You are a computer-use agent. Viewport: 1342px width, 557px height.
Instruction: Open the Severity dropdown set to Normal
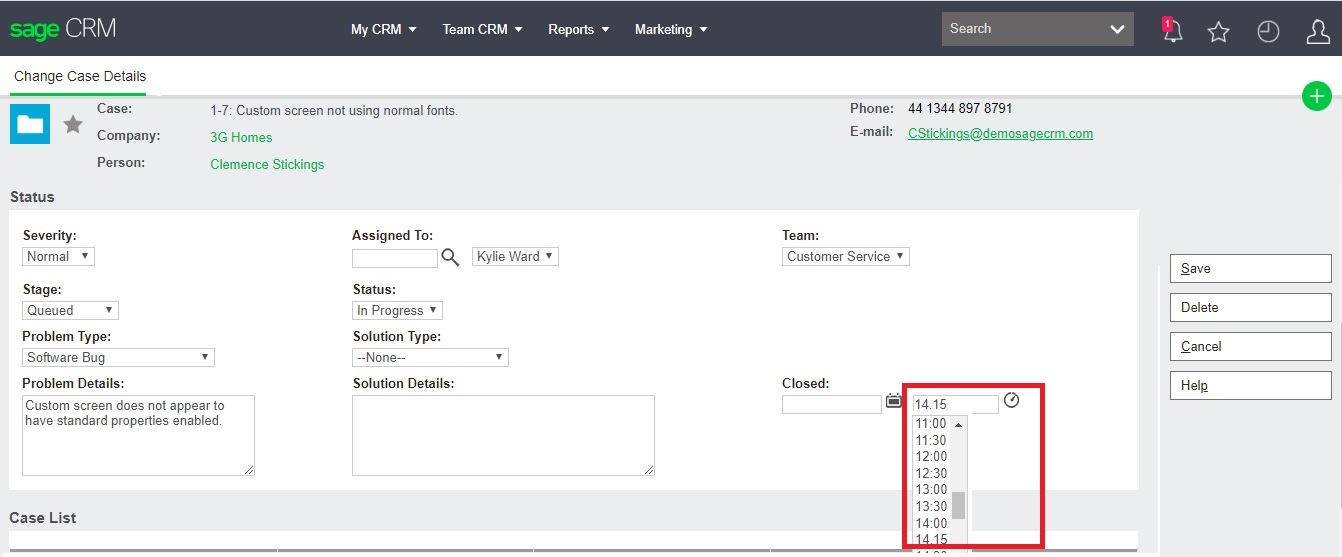[x=58, y=256]
